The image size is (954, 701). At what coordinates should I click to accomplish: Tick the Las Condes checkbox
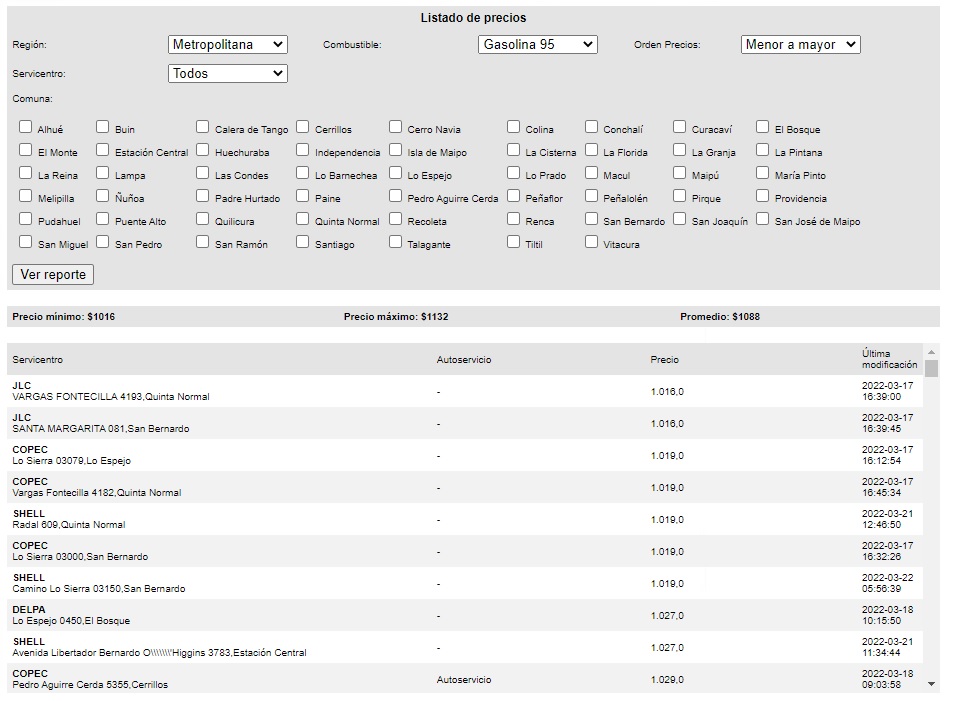point(203,174)
